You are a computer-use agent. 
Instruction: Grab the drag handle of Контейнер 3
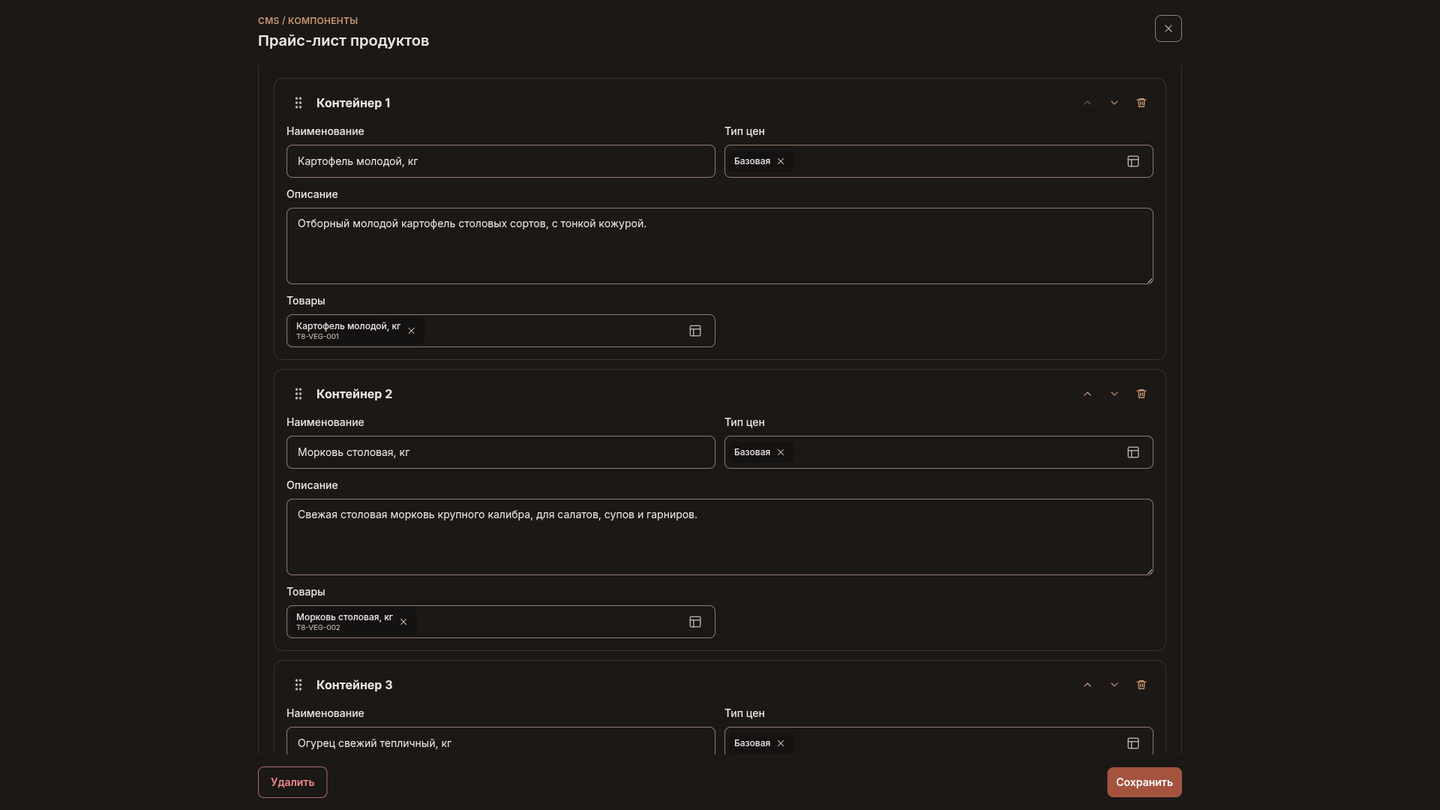click(298, 685)
